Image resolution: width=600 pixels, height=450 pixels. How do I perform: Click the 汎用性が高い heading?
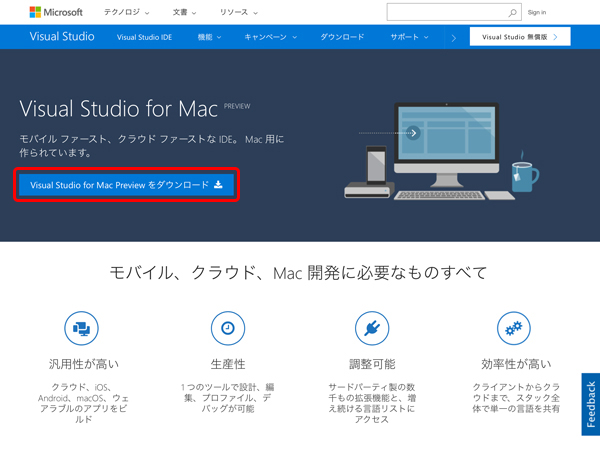click(84, 364)
